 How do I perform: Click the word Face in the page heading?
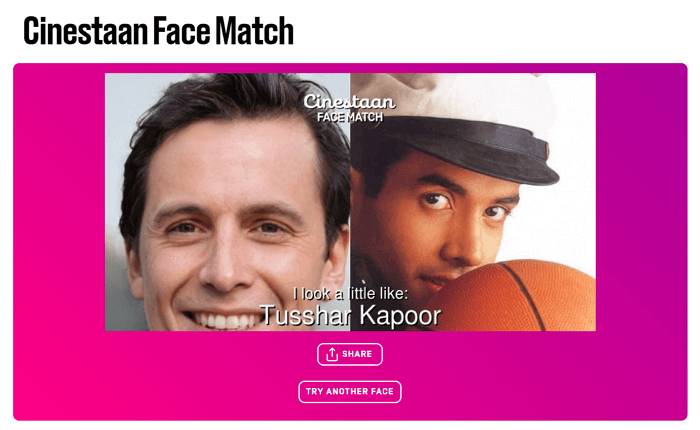click(x=182, y=31)
